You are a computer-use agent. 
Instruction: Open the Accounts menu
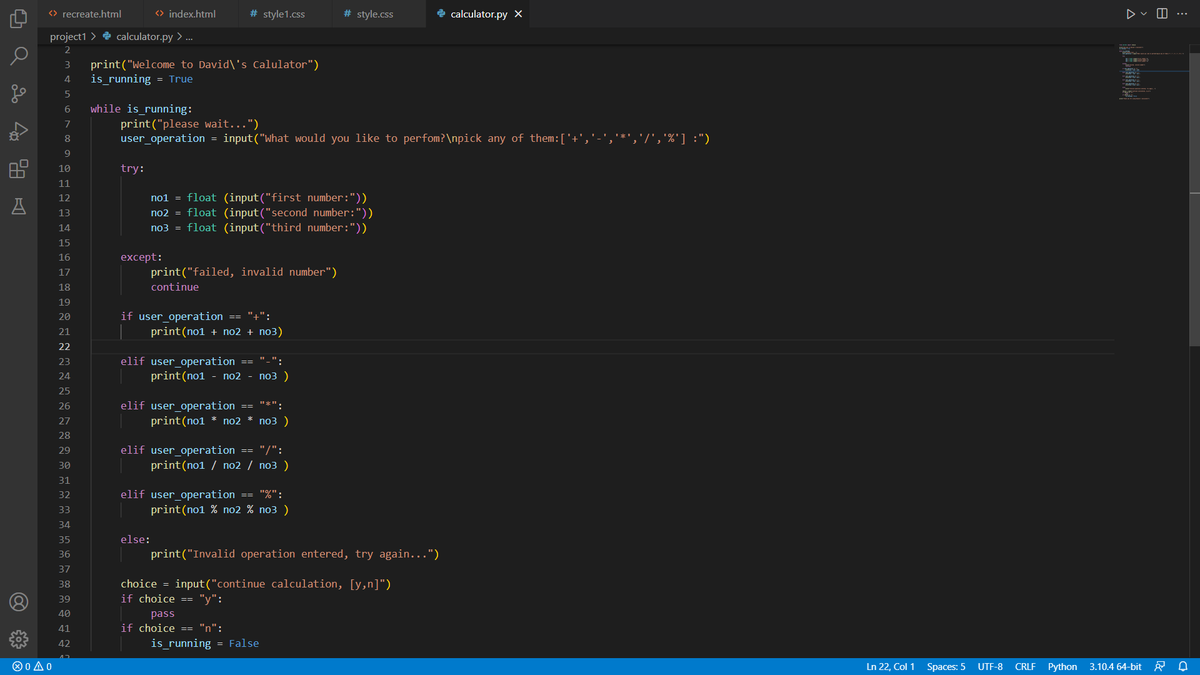pos(18,603)
